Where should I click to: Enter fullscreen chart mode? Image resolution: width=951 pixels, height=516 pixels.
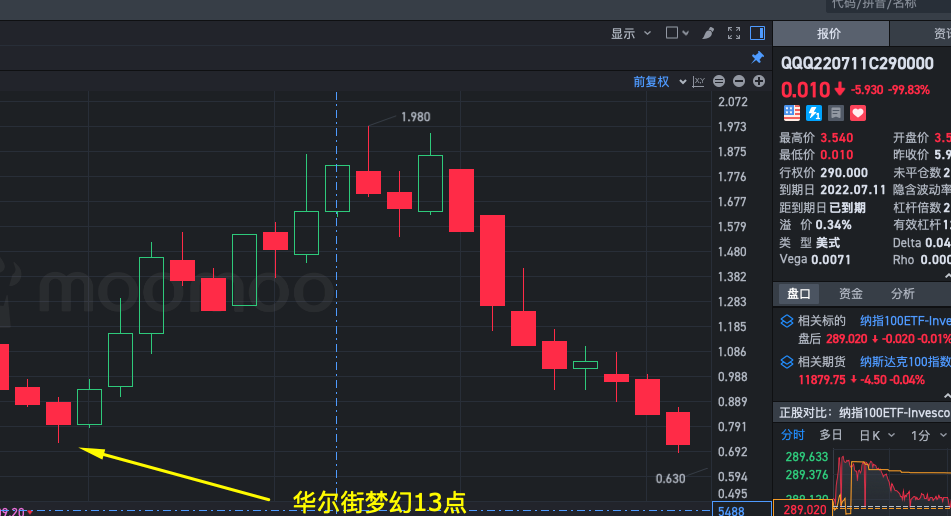pyautogui.click(x=734, y=33)
